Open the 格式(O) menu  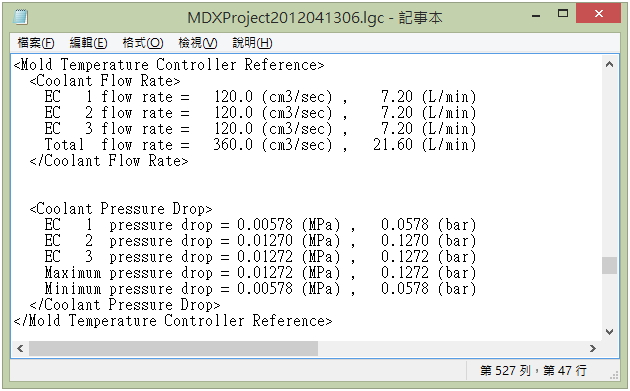click(143, 43)
